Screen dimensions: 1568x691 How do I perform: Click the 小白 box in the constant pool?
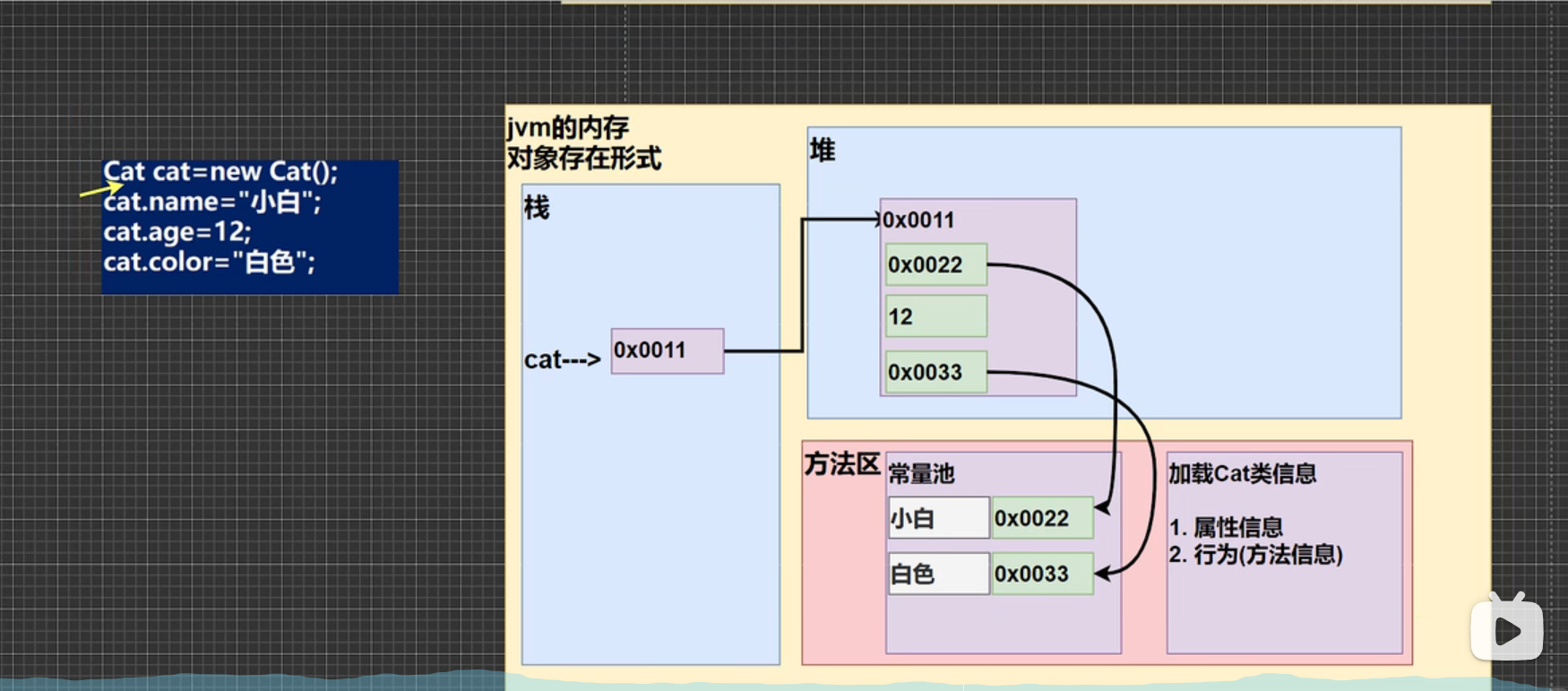pyautogui.click(x=938, y=519)
